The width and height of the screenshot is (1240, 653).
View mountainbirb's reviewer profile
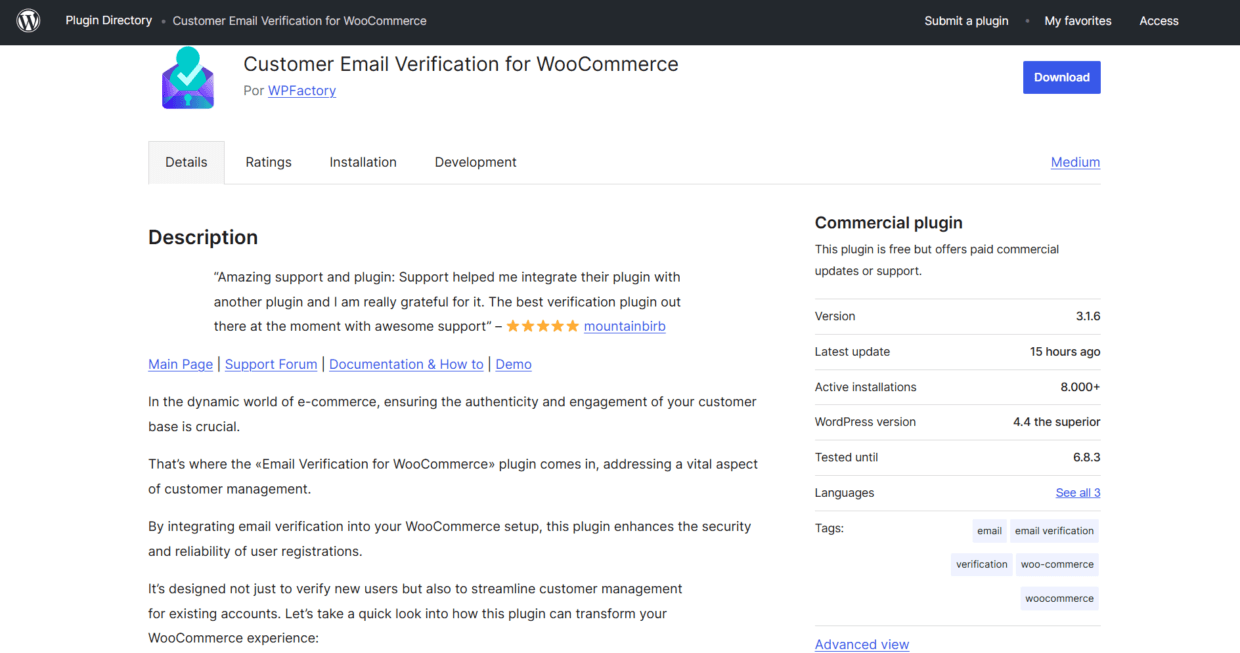coord(624,325)
